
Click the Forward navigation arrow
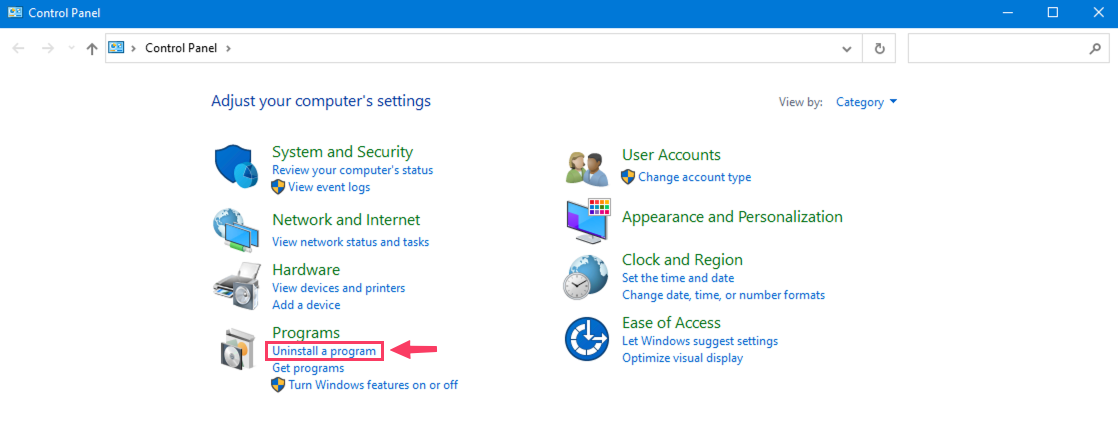coord(48,48)
